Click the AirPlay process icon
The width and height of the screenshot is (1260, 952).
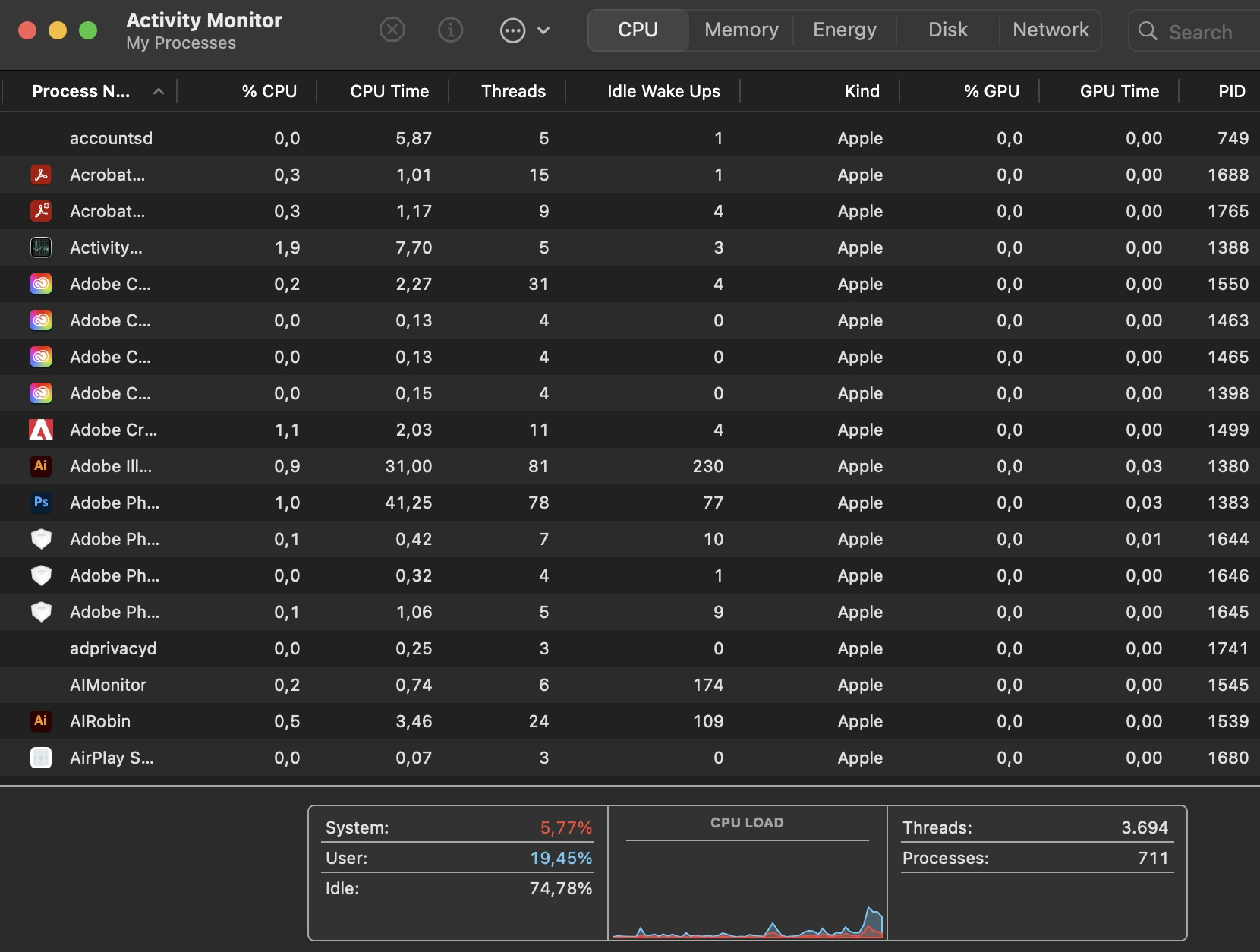tap(41, 758)
